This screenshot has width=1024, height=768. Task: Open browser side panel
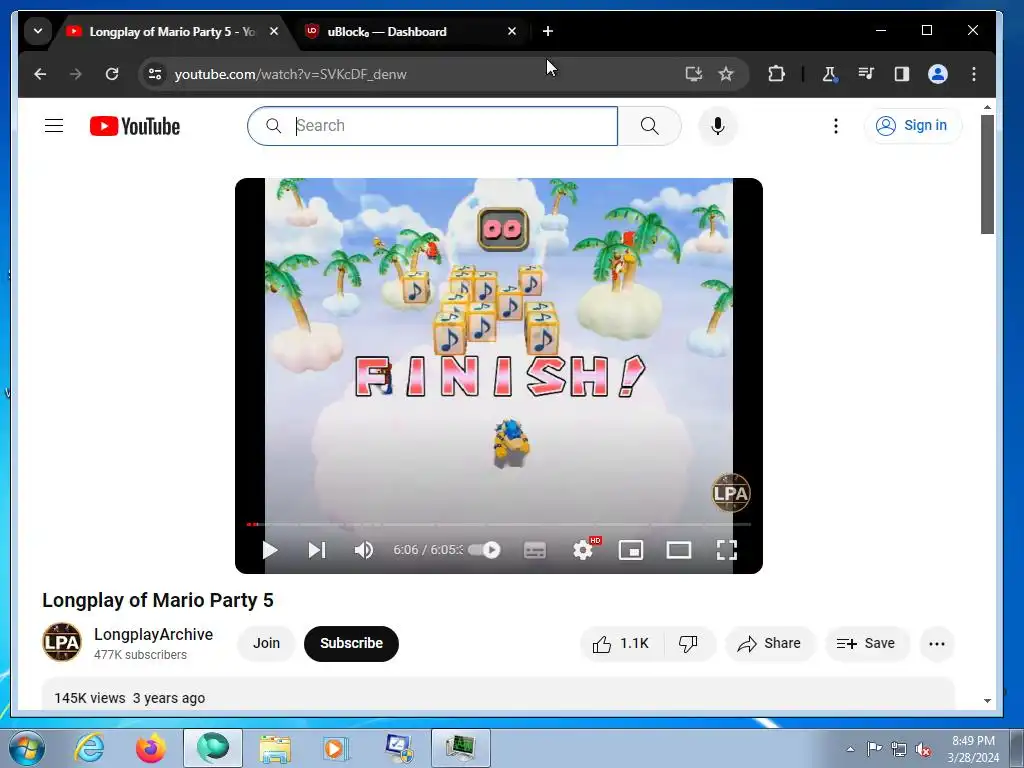[902, 74]
